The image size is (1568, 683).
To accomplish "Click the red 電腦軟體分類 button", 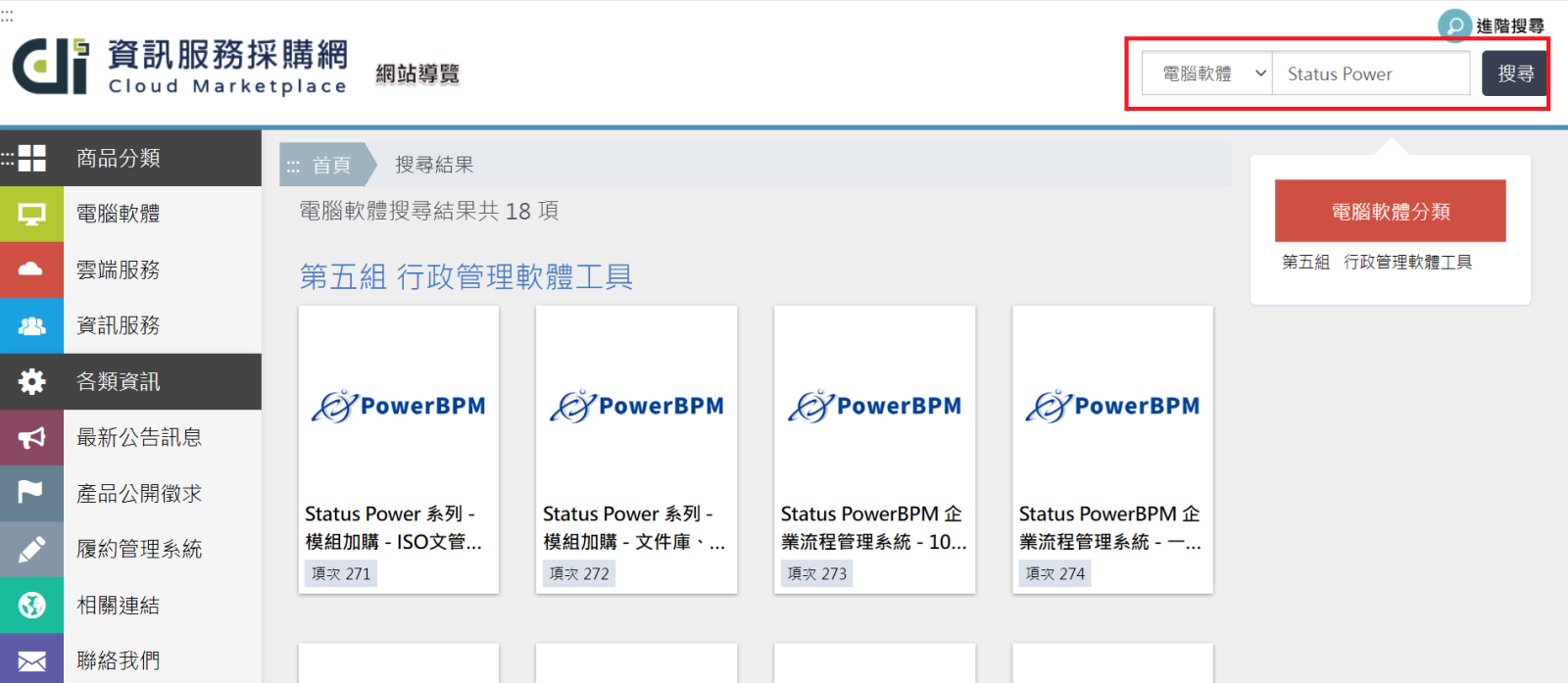I will (1390, 211).
